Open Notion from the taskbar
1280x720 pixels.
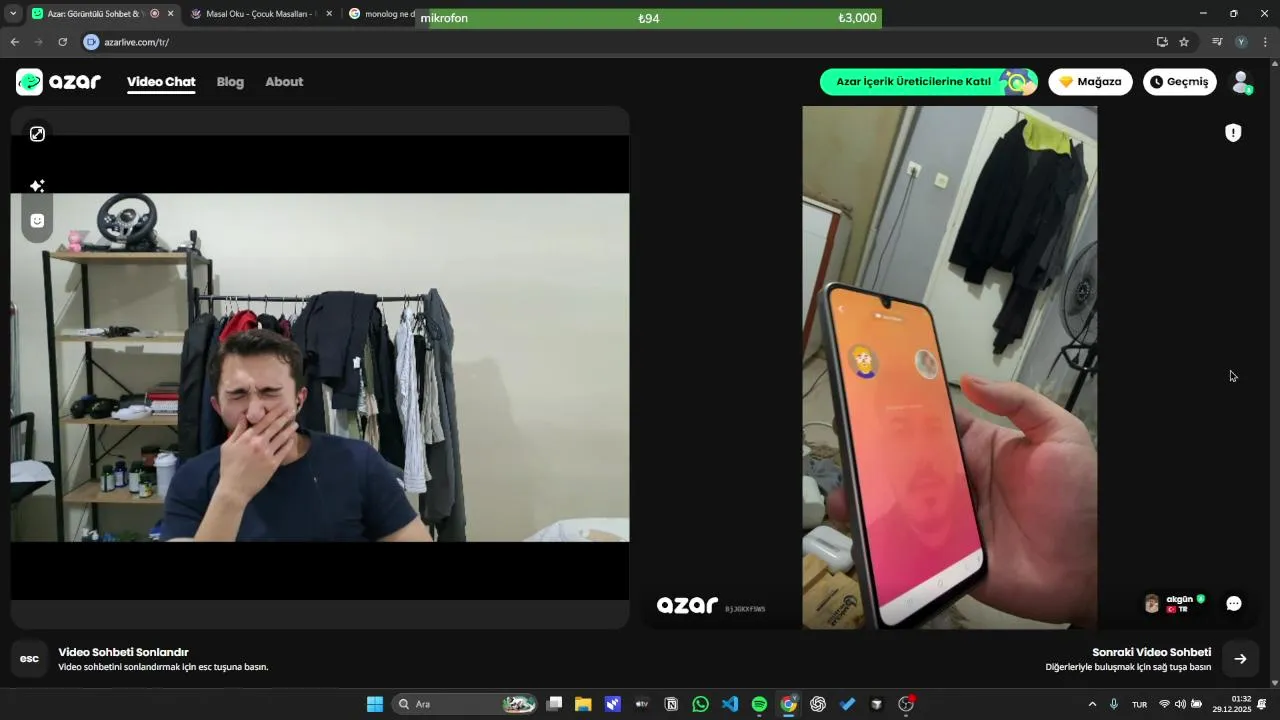[x=671, y=704]
